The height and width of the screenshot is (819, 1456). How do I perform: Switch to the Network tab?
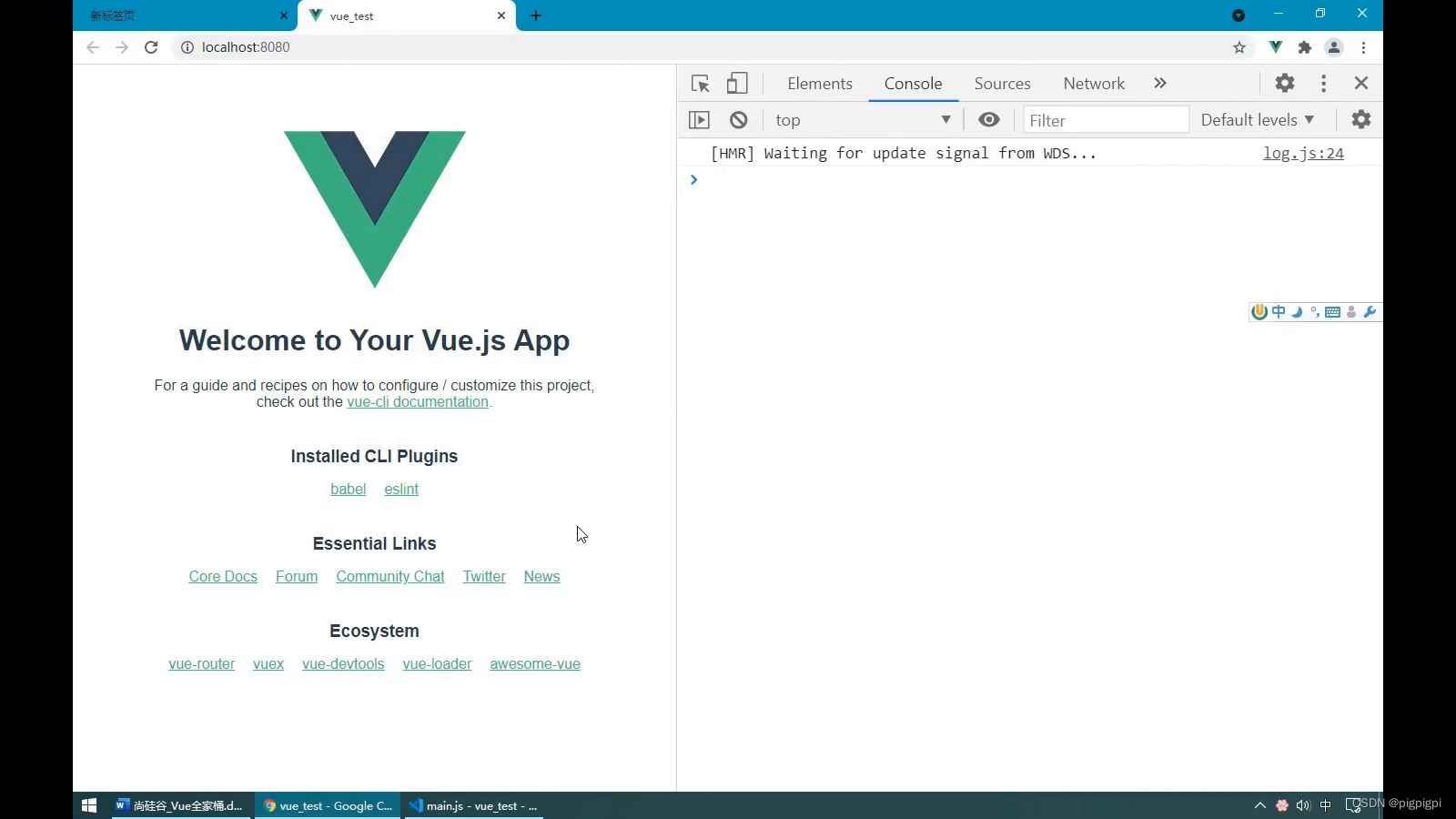click(x=1094, y=84)
